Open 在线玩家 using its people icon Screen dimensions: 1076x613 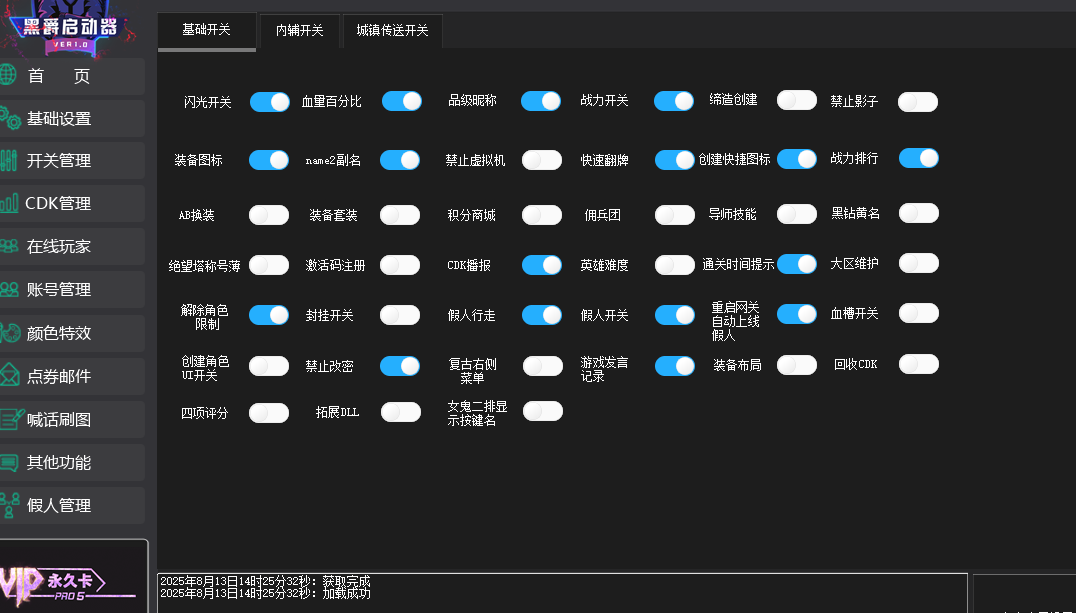pyautogui.click(x=9, y=246)
